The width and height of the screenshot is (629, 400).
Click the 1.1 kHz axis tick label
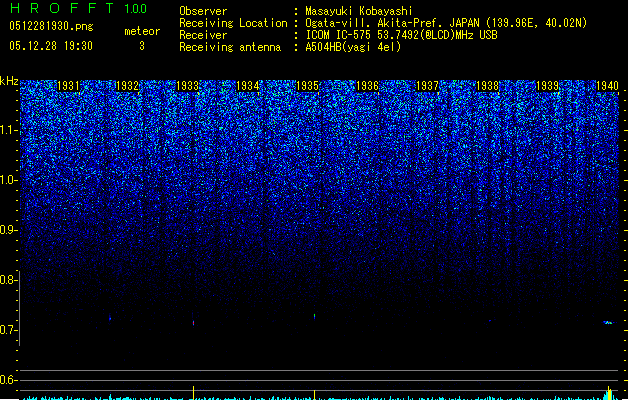8,130
